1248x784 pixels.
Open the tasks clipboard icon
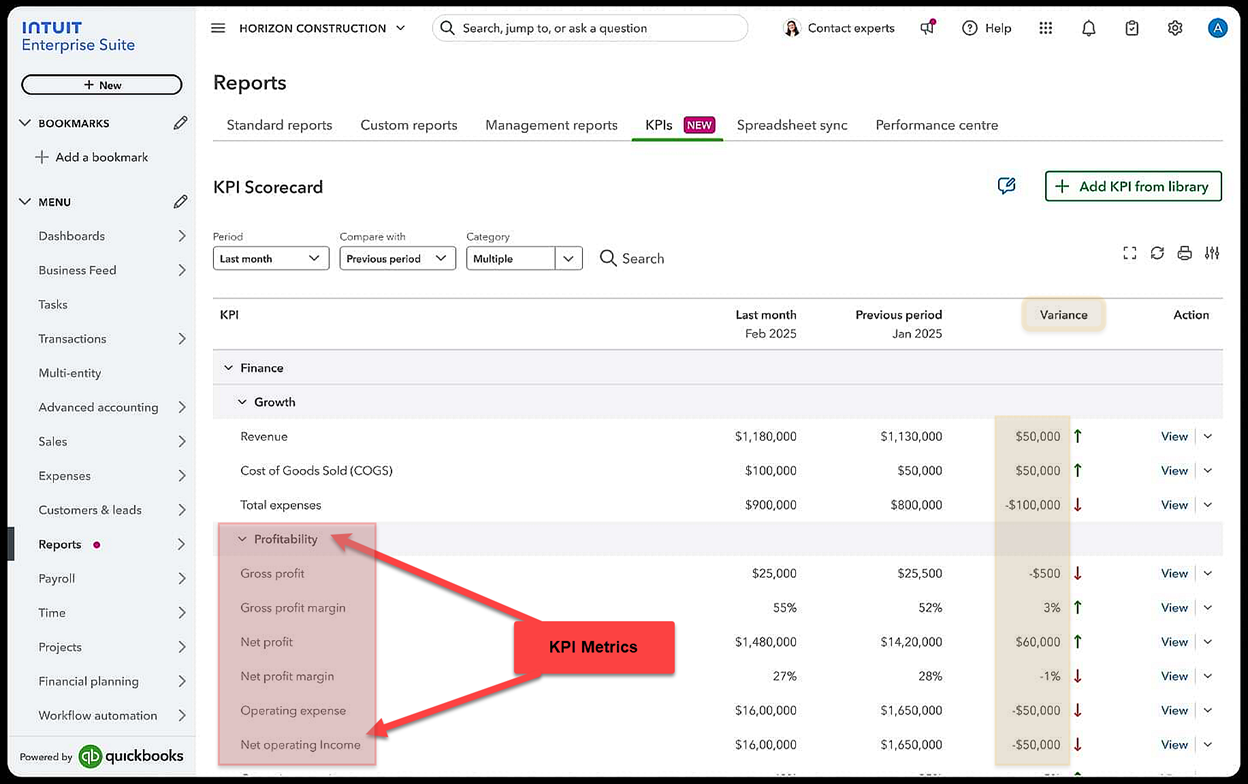1131,28
